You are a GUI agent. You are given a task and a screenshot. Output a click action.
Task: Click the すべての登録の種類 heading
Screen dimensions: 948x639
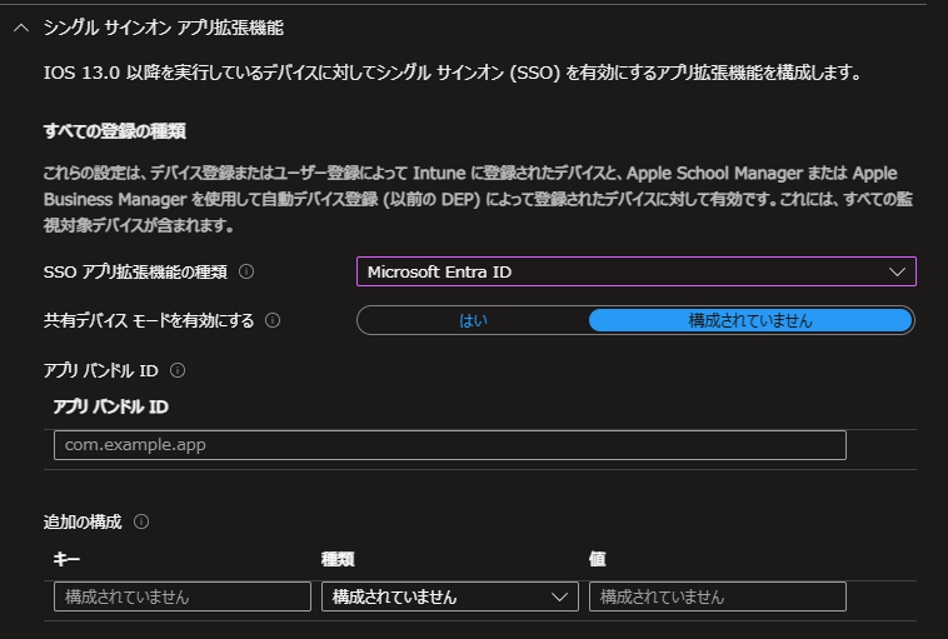[x=114, y=131]
